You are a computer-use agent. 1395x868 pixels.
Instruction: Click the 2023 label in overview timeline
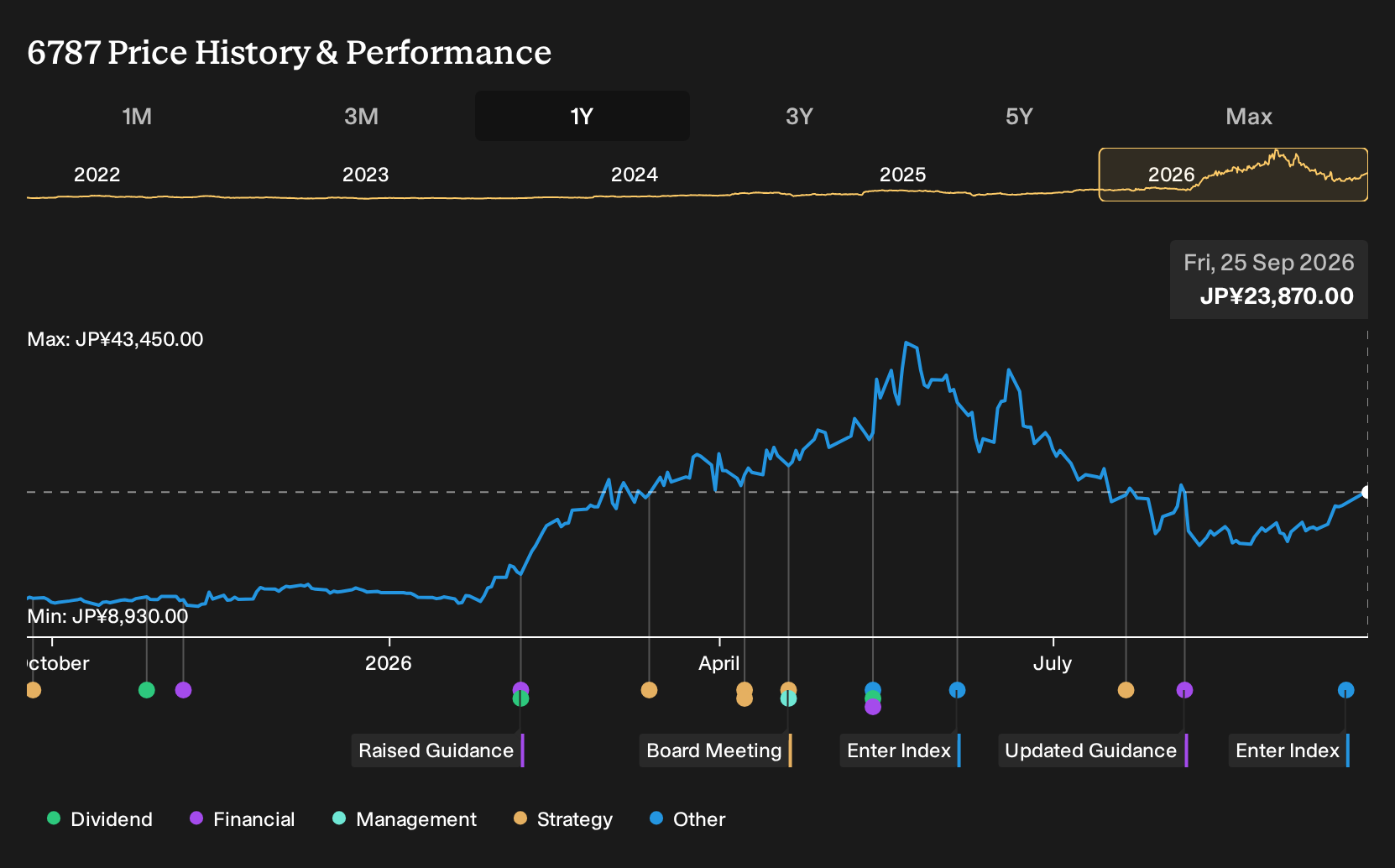pyautogui.click(x=366, y=175)
